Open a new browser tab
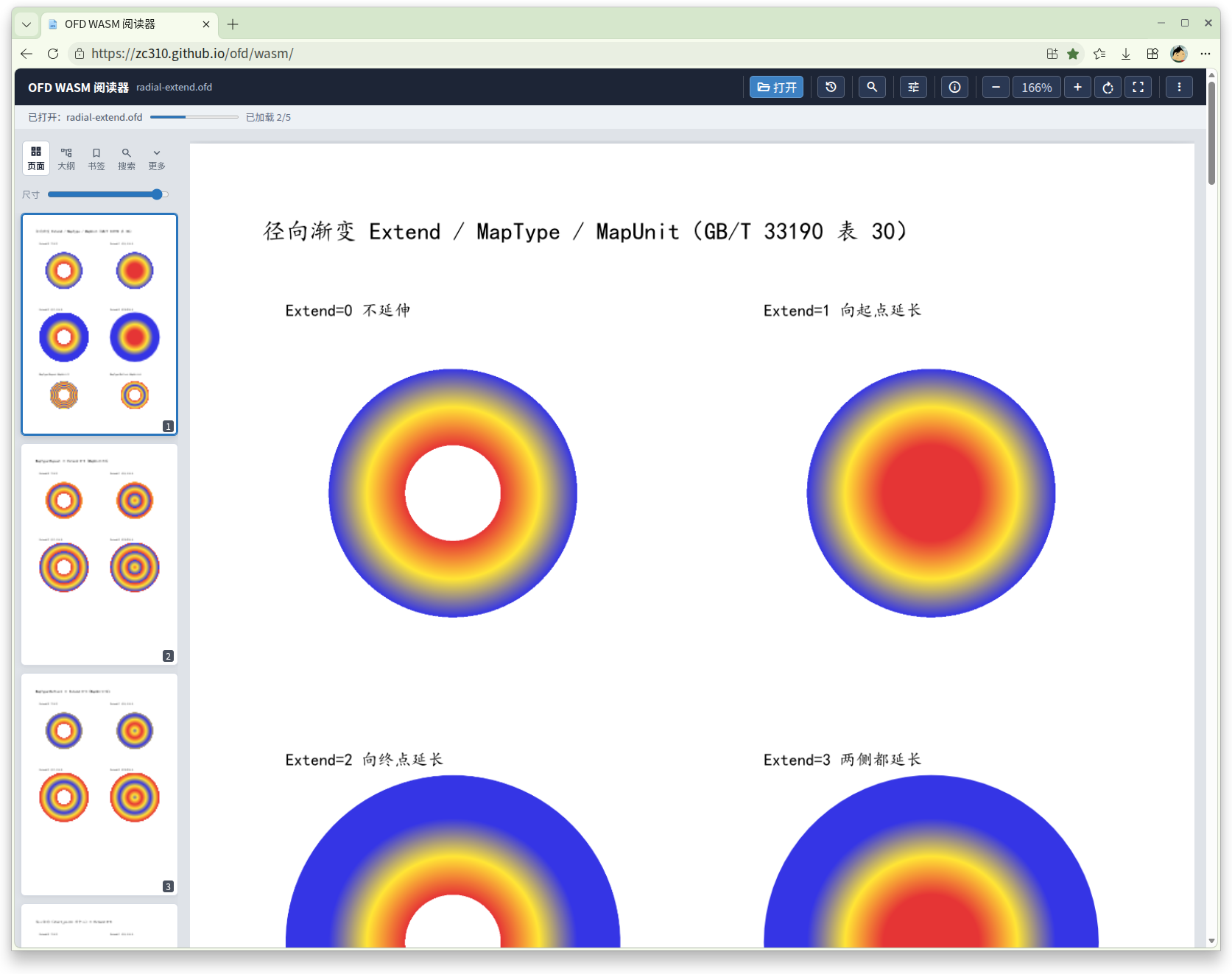The image size is (1232, 974). (x=233, y=24)
